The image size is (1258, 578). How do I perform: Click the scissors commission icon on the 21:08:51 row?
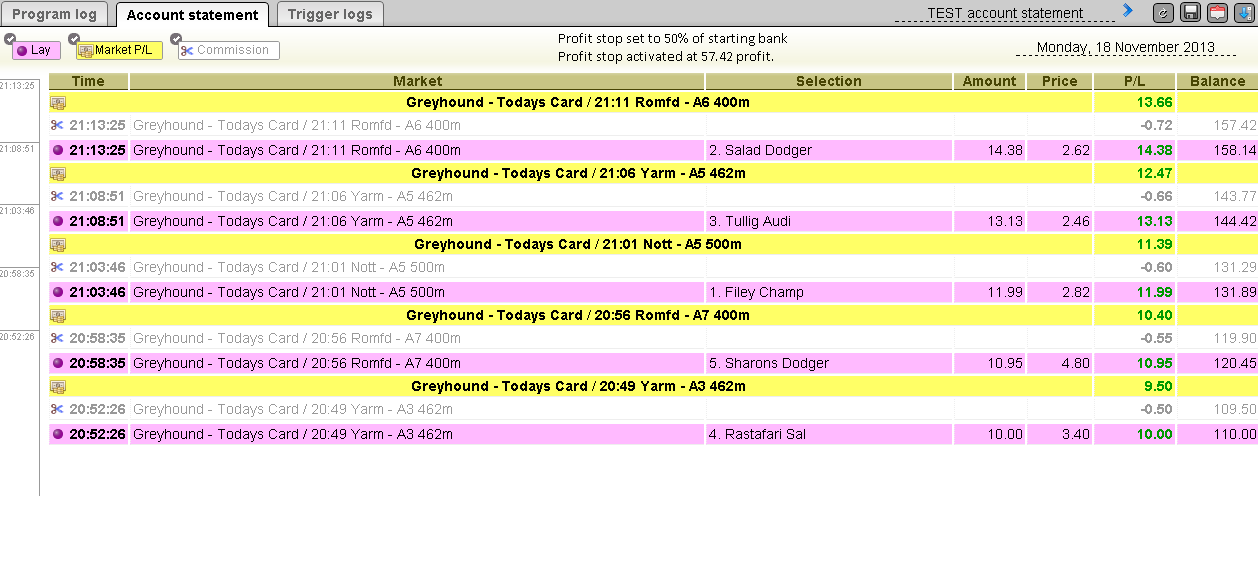pyautogui.click(x=58, y=196)
